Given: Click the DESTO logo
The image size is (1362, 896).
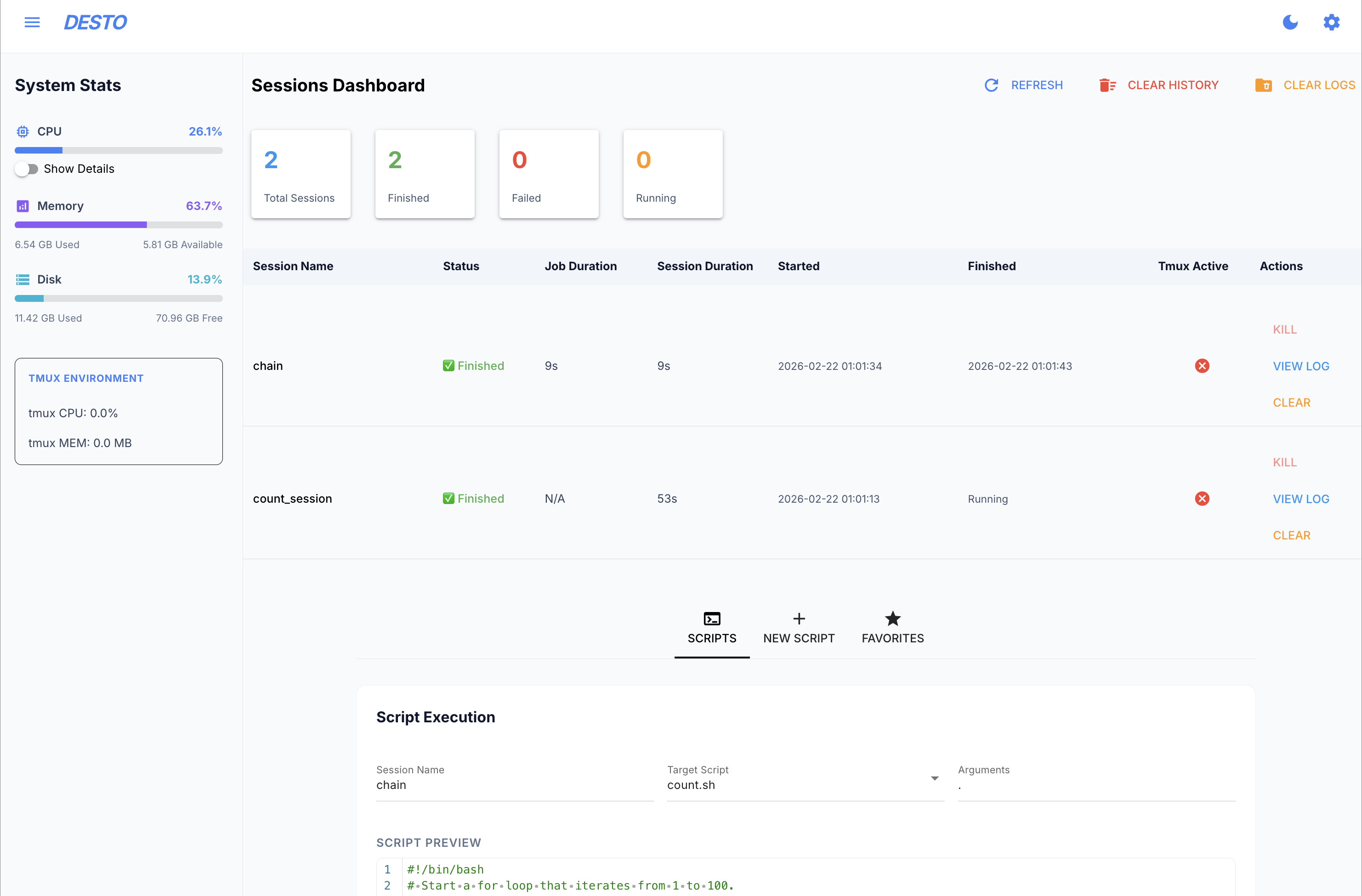Looking at the screenshot, I should coord(95,23).
